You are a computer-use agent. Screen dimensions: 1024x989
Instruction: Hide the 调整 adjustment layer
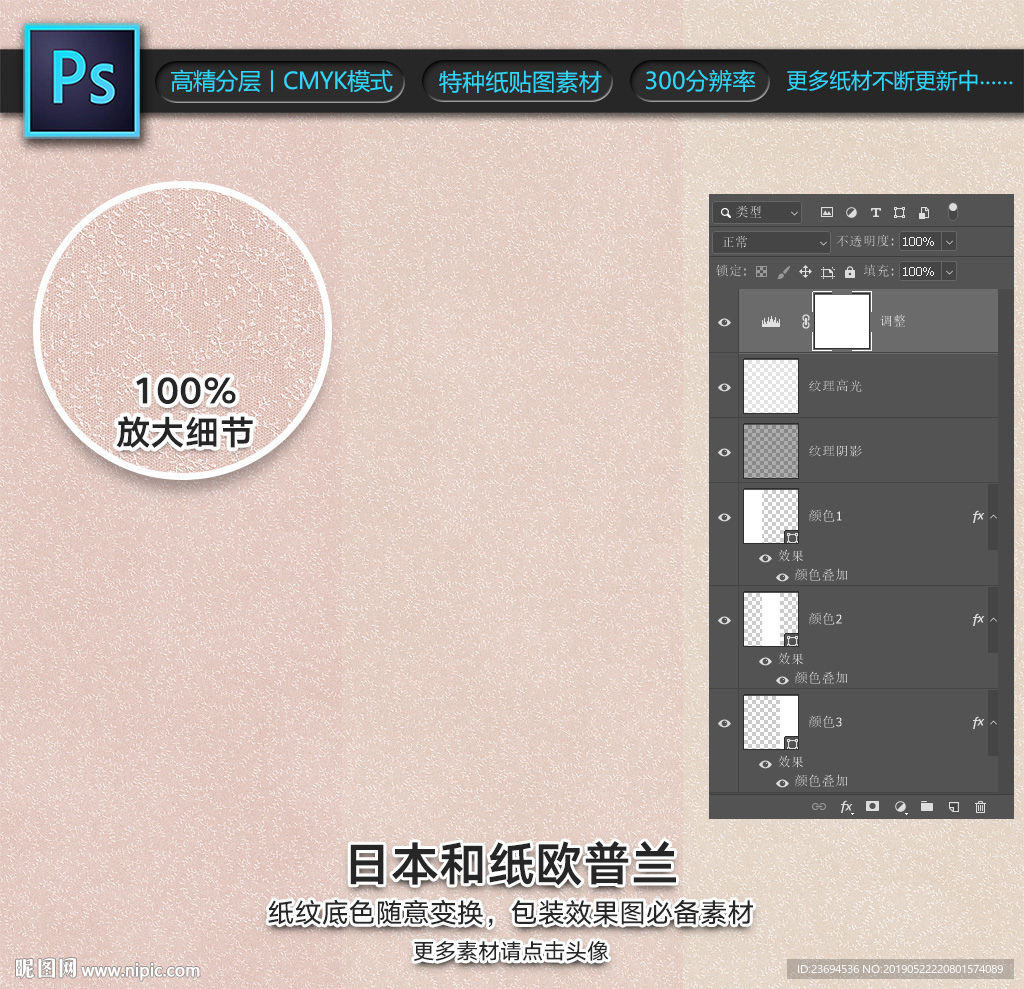[x=724, y=322]
